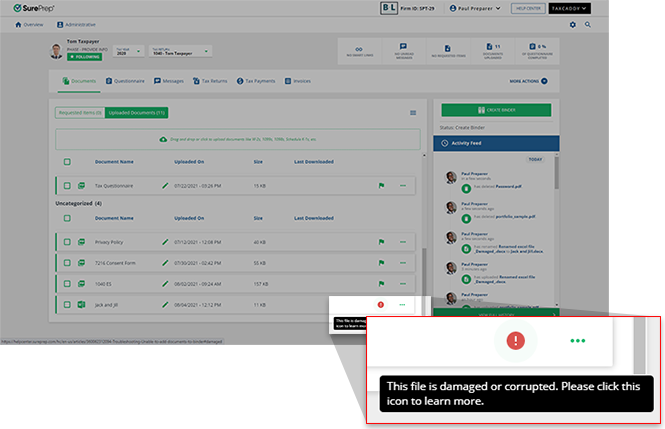Open the Tax Return 1040 - Tom Taxpayer dropdown
This screenshot has height=429, width=665.
point(180,51)
